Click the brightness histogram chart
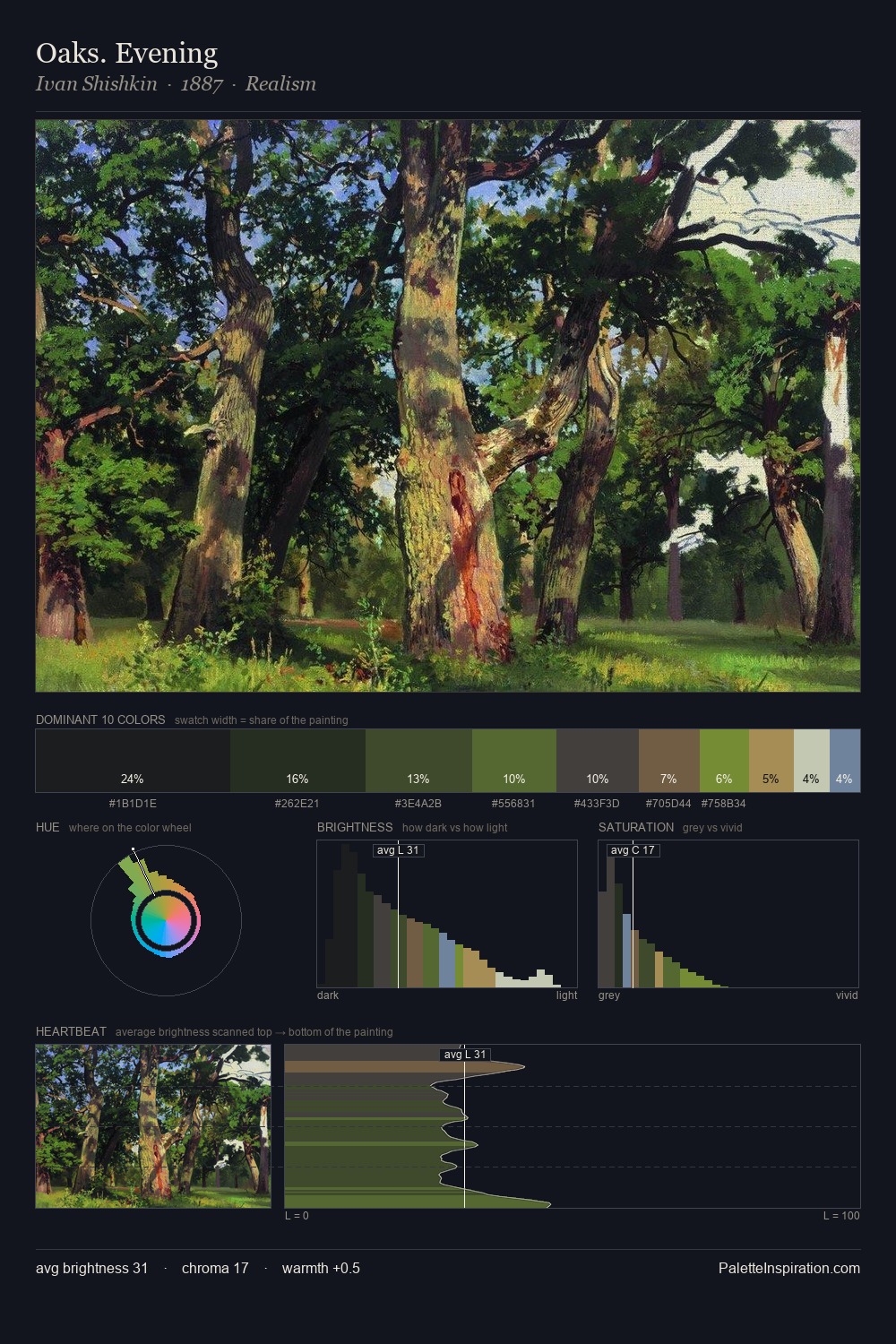 pos(447,914)
